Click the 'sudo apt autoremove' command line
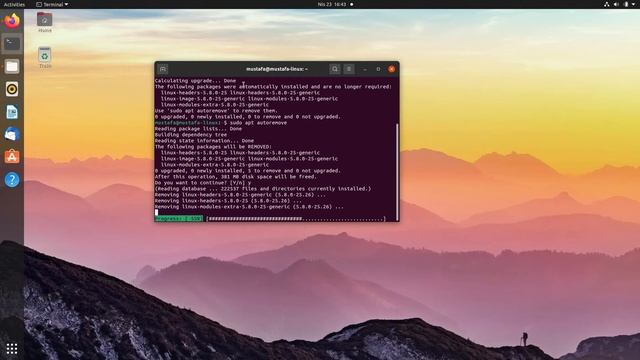640x360 pixels. tap(221, 122)
